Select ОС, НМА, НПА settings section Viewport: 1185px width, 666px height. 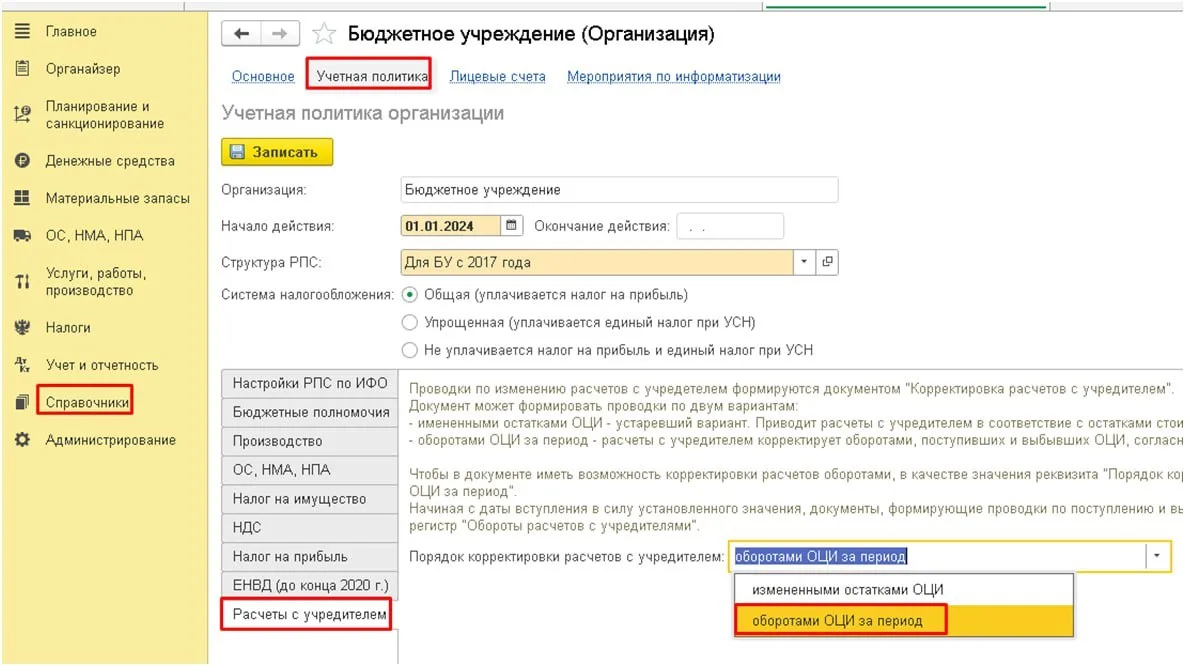coord(310,469)
